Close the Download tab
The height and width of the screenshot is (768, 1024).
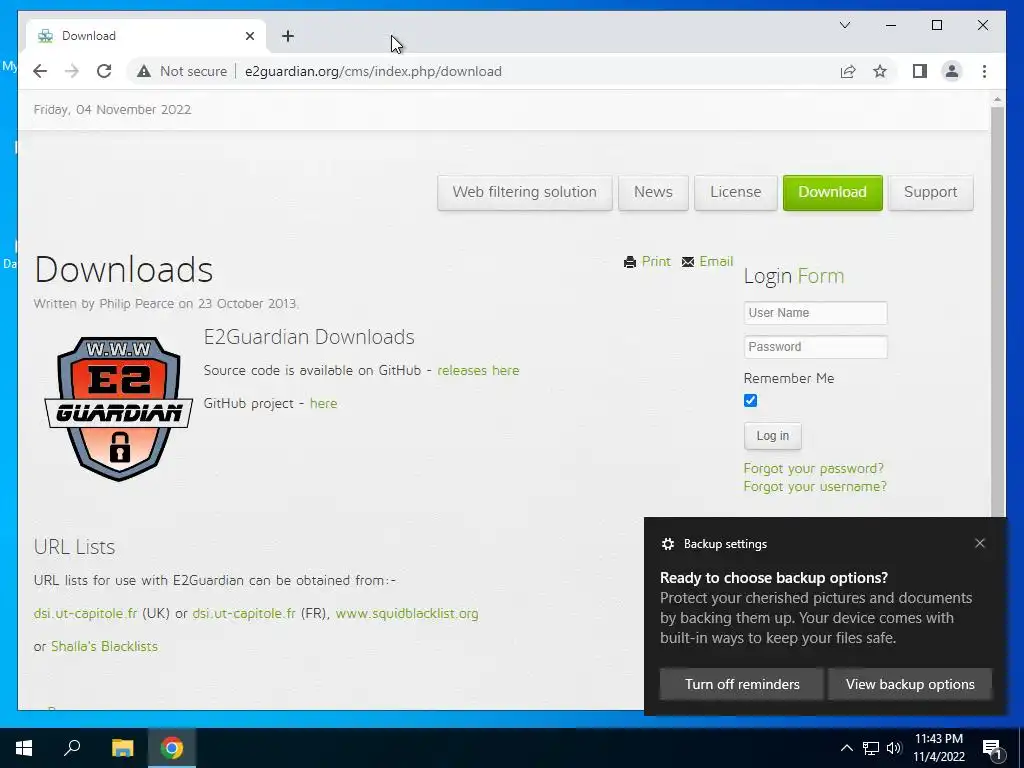249,36
